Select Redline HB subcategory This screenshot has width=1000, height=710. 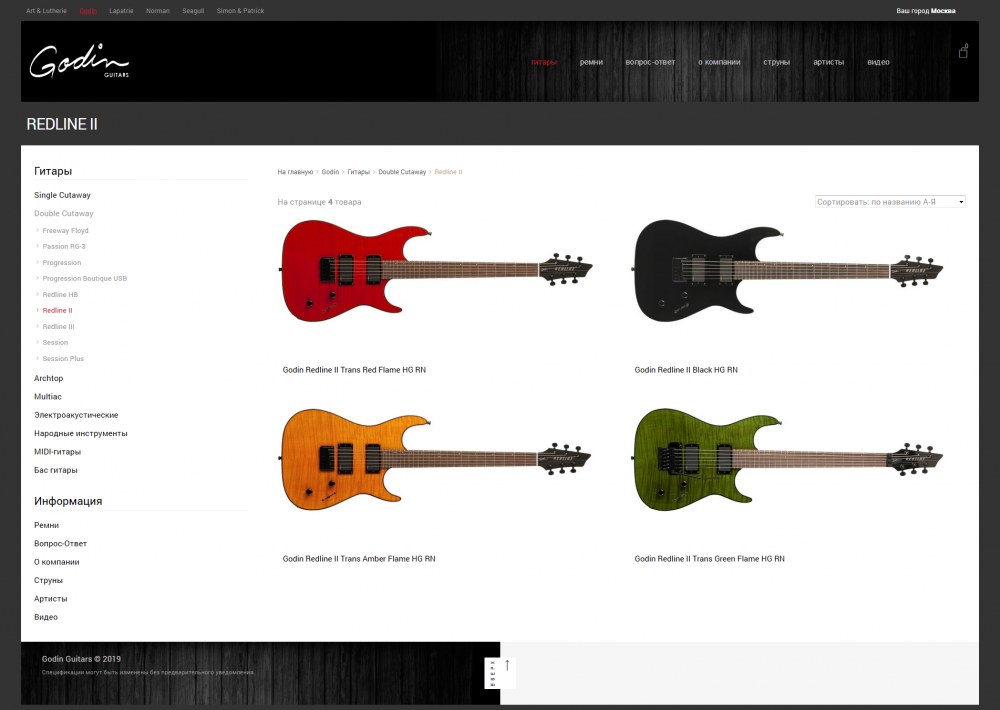[x=60, y=295]
